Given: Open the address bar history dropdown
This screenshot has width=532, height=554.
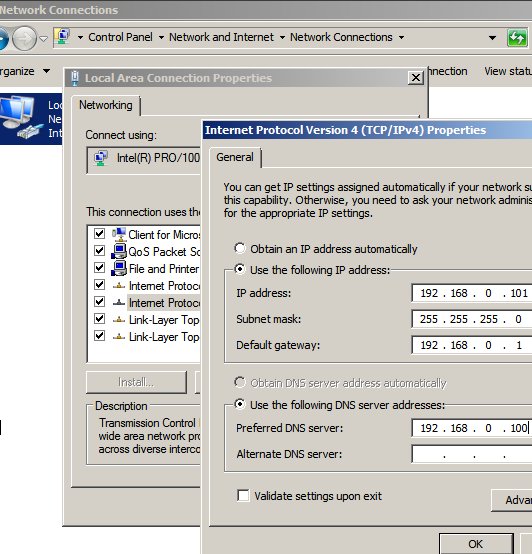Looking at the screenshot, I should click(492, 38).
